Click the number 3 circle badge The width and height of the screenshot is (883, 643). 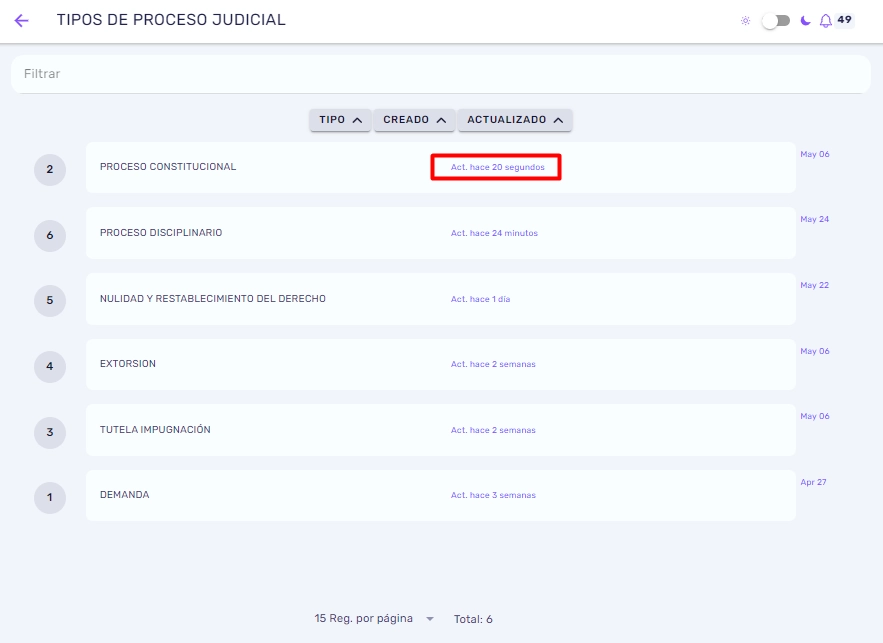click(x=50, y=432)
